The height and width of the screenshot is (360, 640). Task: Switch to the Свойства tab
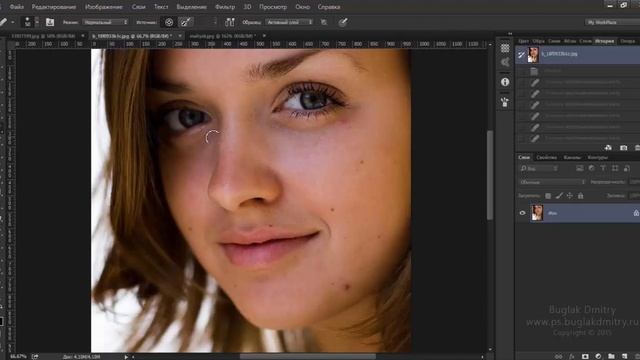pyautogui.click(x=547, y=157)
